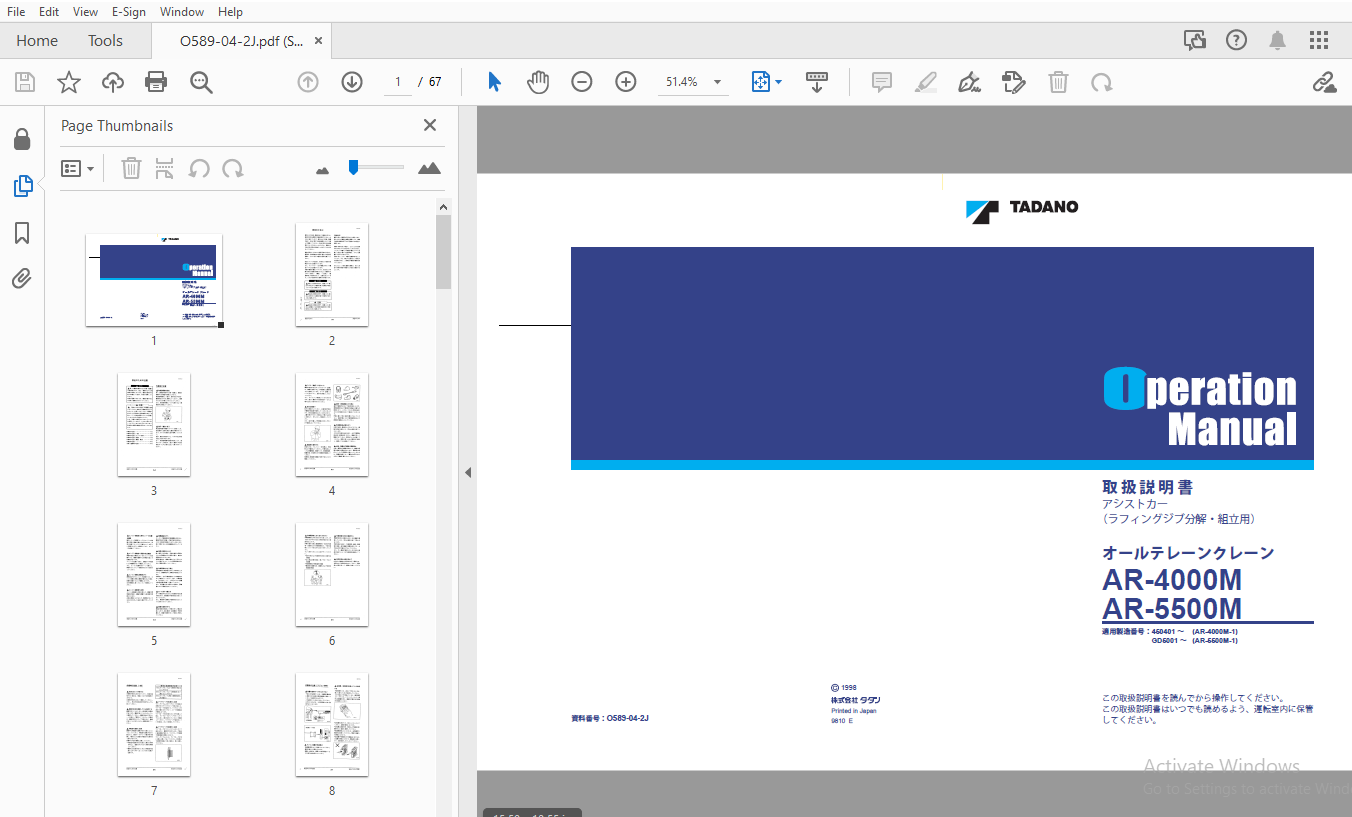Click the Rotate page icon in main toolbar
The image size is (1352, 817).
[x=1102, y=82]
